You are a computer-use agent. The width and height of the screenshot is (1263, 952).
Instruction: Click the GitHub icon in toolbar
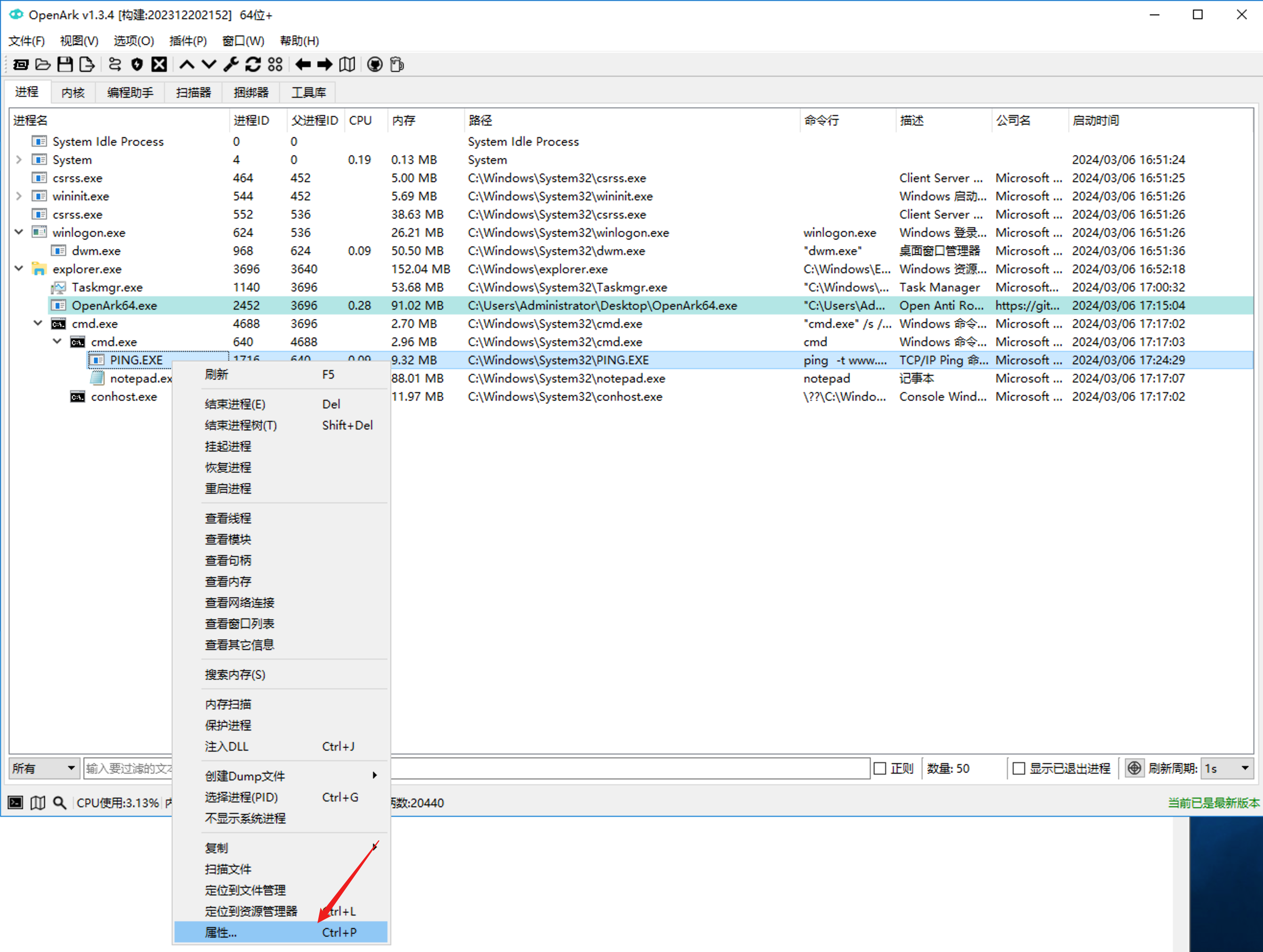tap(374, 65)
